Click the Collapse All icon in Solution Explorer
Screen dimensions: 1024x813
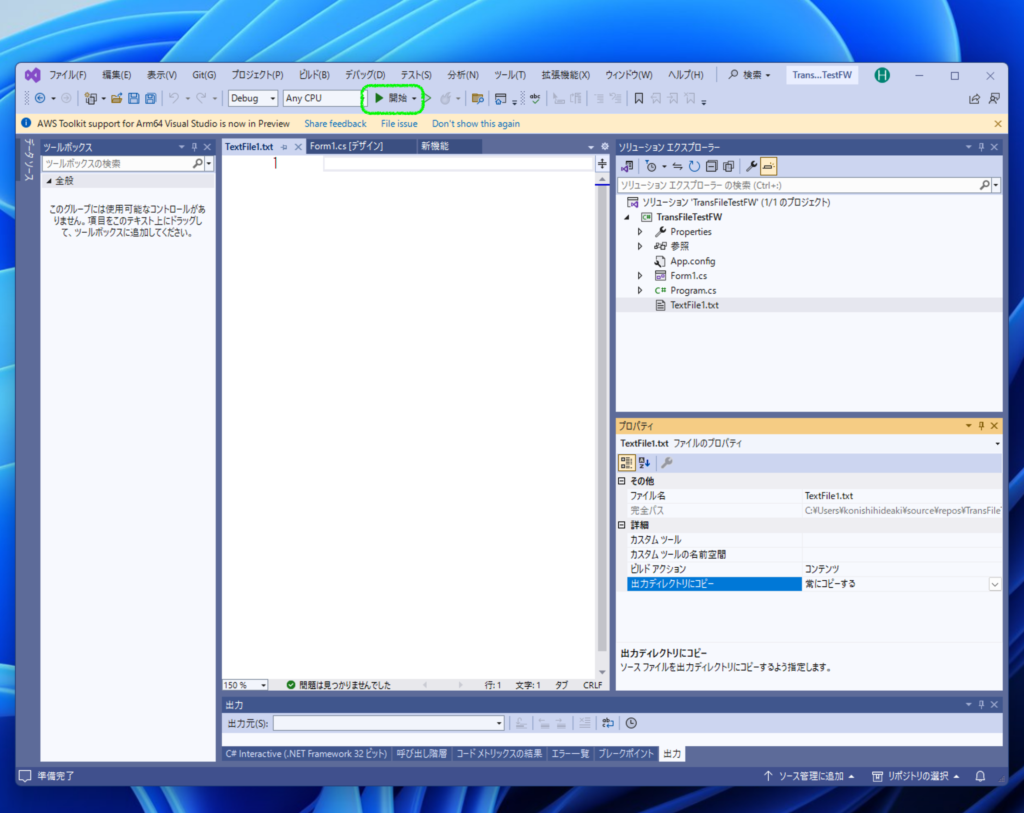pyautogui.click(x=711, y=167)
